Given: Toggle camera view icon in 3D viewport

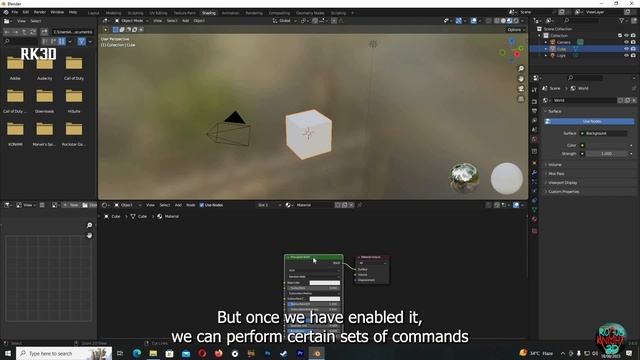Looking at the screenshot, I should [521, 89].
